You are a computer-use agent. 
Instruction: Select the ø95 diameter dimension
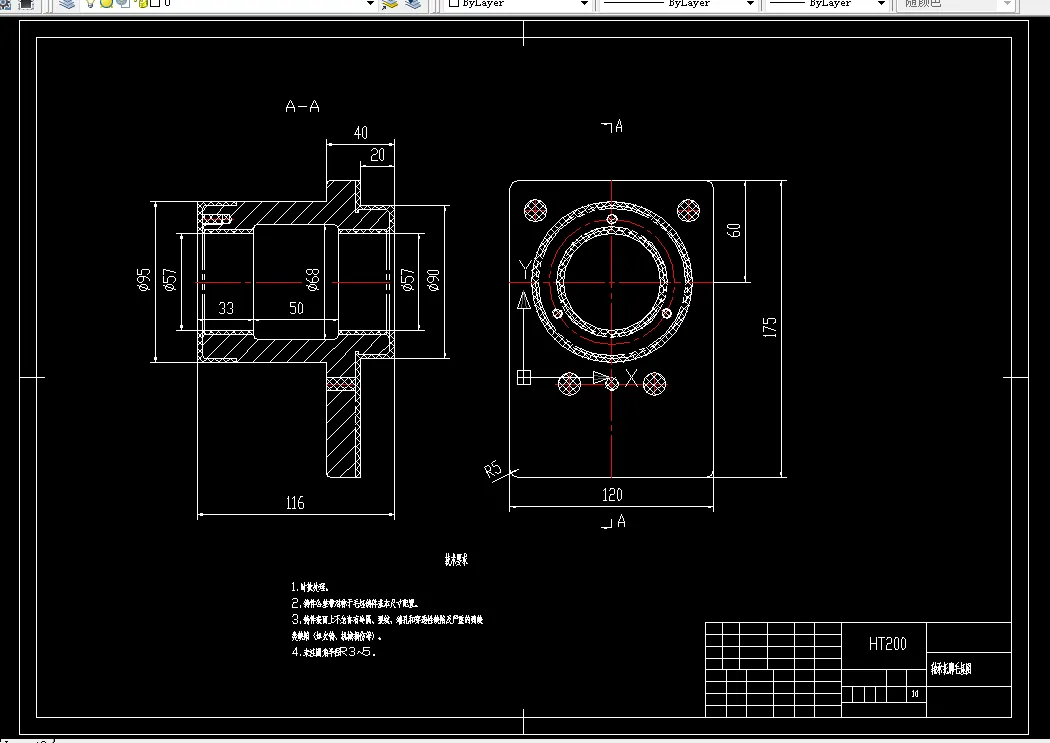[x=144, y=280]
